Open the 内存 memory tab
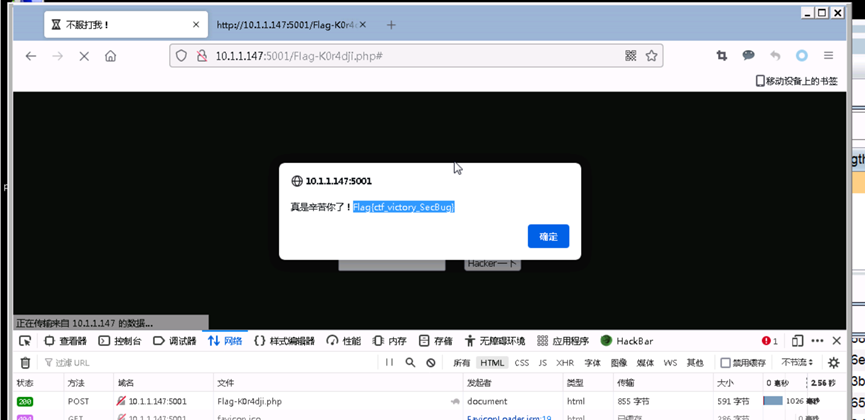Screen dimensions: 865x420 coord(389,341)
